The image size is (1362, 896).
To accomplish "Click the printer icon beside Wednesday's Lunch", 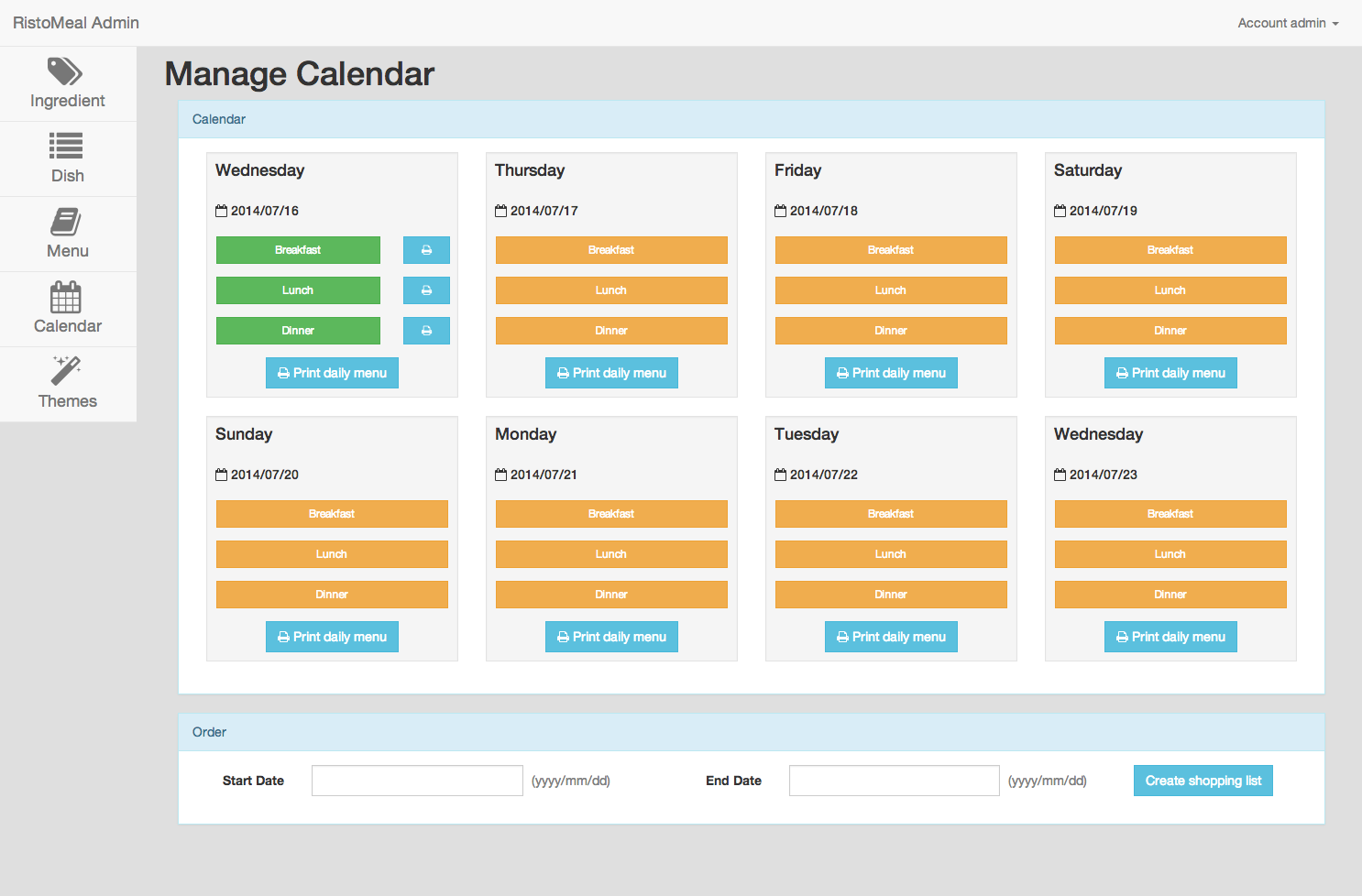I will [x=426, y=290].
